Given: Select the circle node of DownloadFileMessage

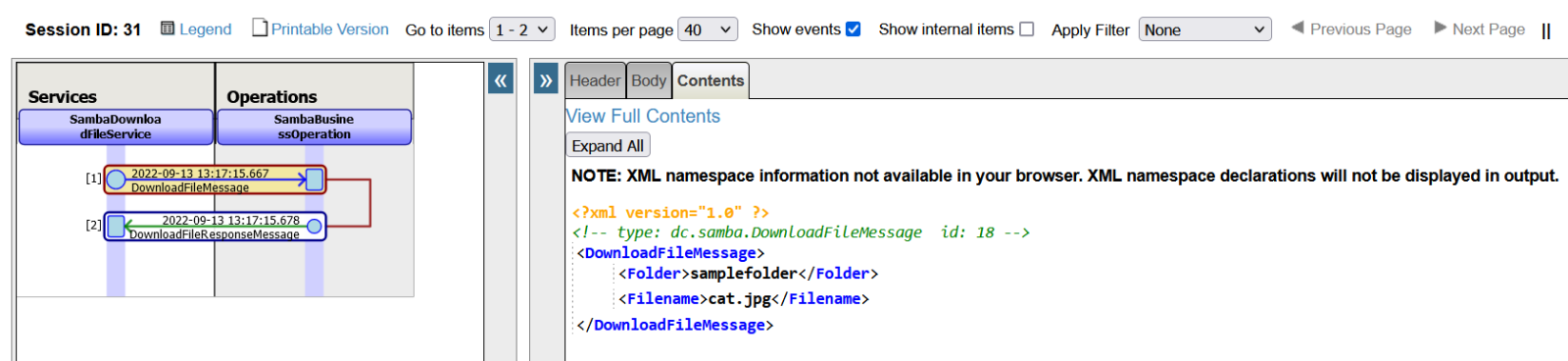Looking at the screenshot, I should coord(116,180).
